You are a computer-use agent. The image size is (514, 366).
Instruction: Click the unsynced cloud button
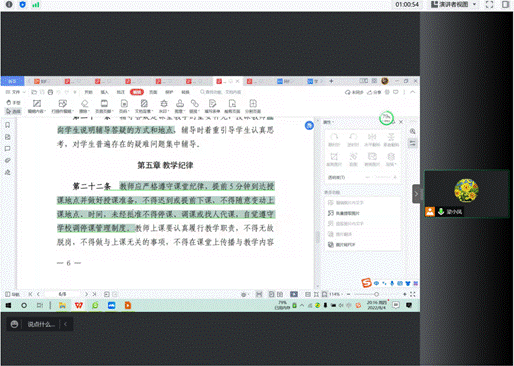pyautogui.click(x=354, y=92)
